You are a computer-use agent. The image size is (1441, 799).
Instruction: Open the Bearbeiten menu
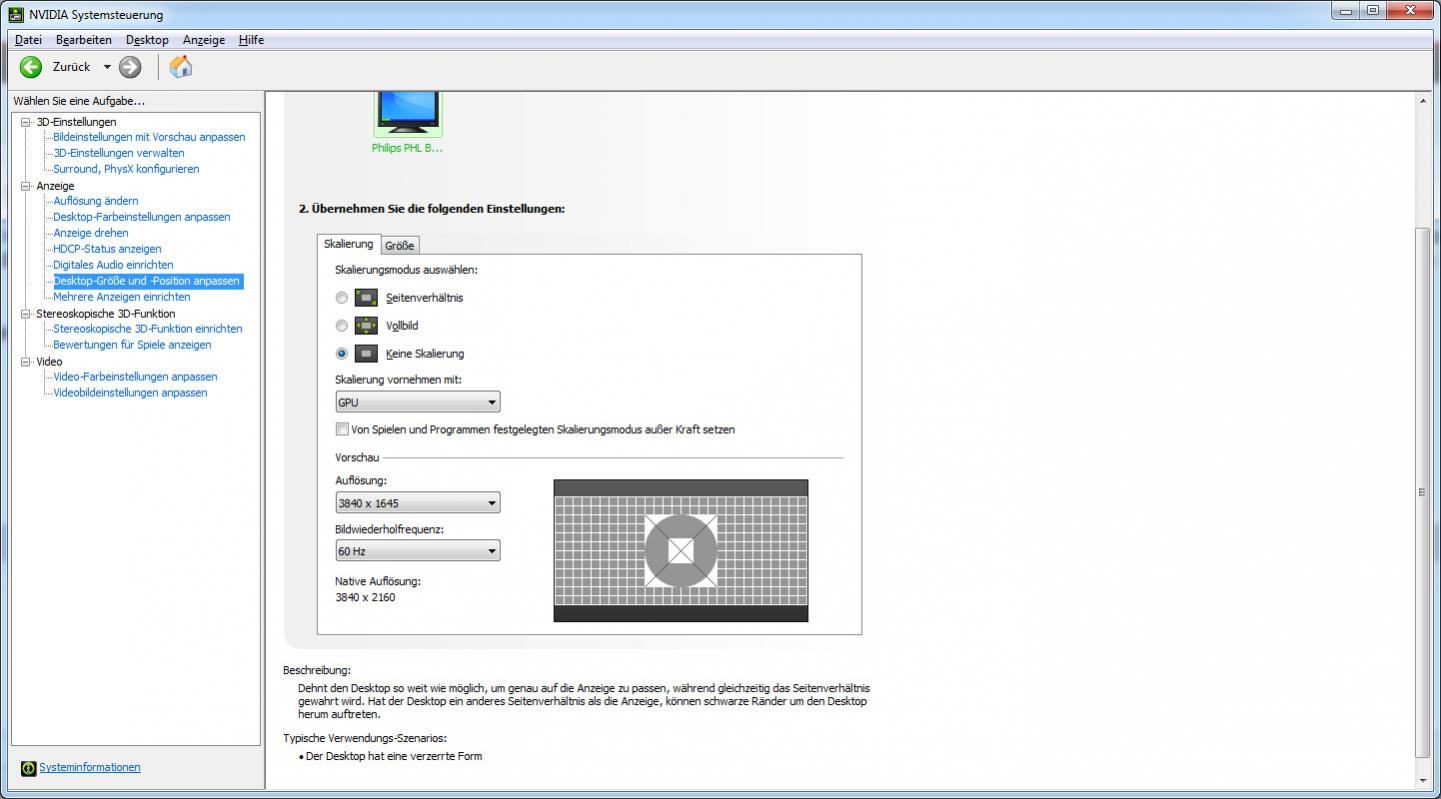tap(84, 40)
